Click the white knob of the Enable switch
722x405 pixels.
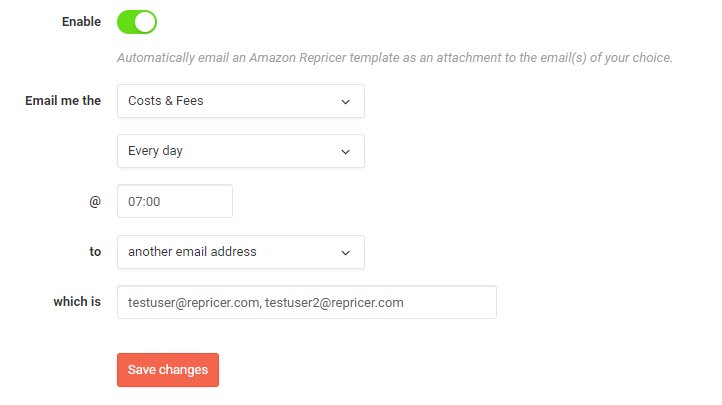point(146,21)
